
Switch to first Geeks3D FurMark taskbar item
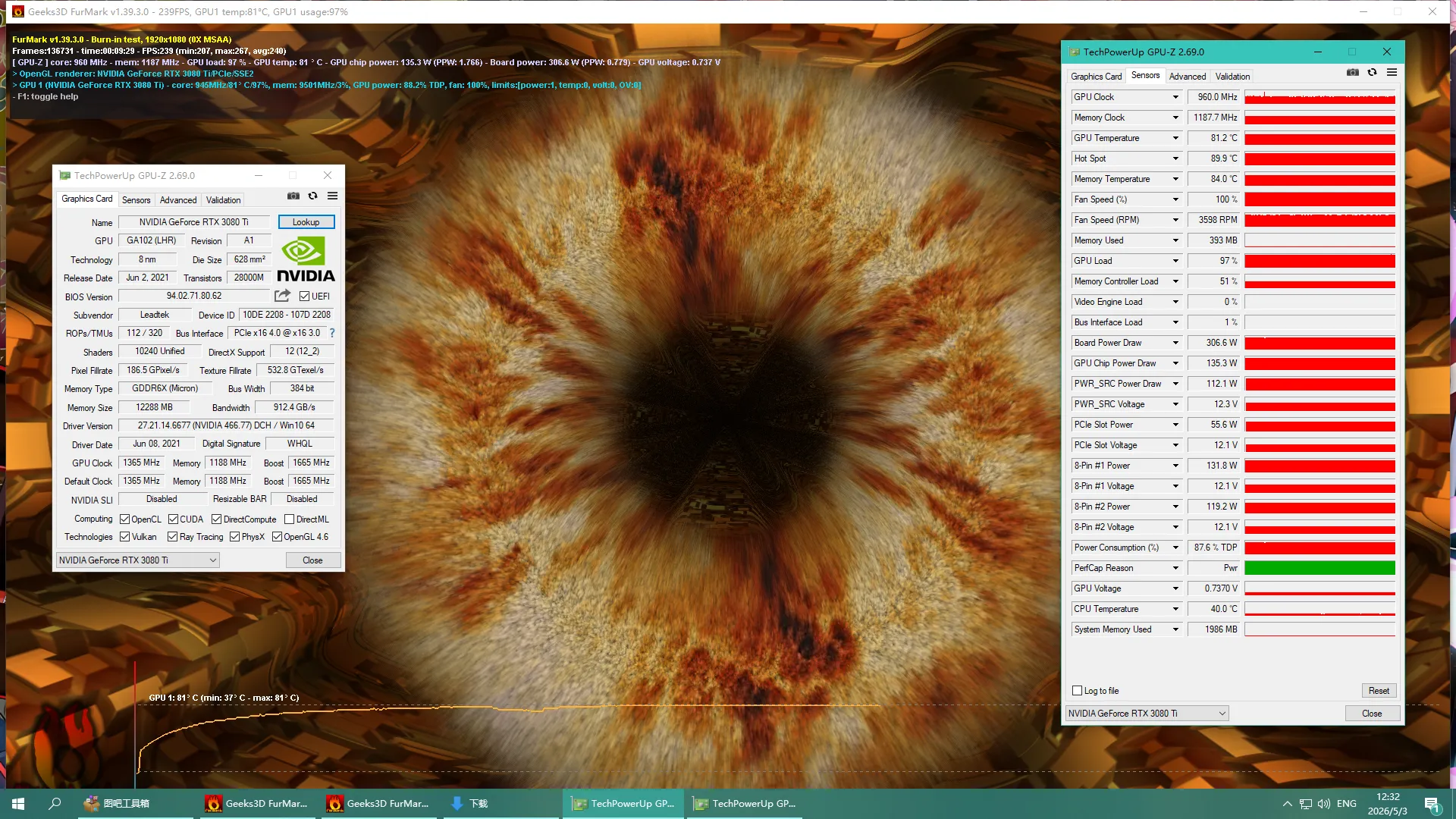258,804
